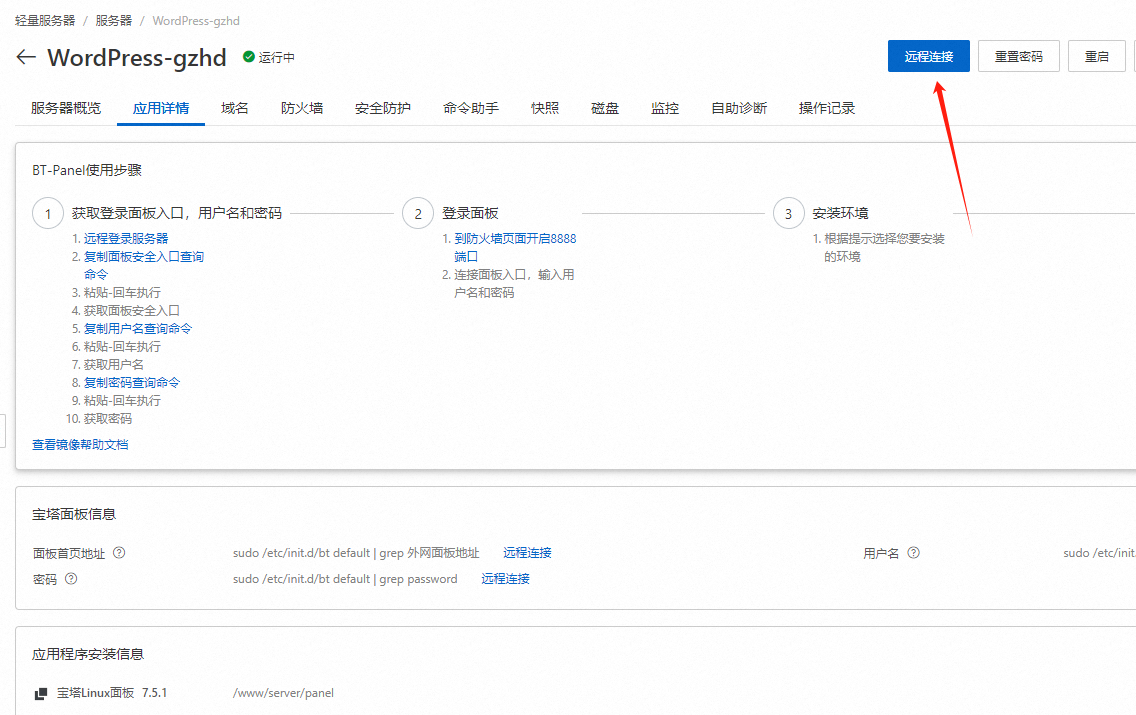Screen dimensions: 1136x715
Task: Click the grep password command text
Action: 345,579
